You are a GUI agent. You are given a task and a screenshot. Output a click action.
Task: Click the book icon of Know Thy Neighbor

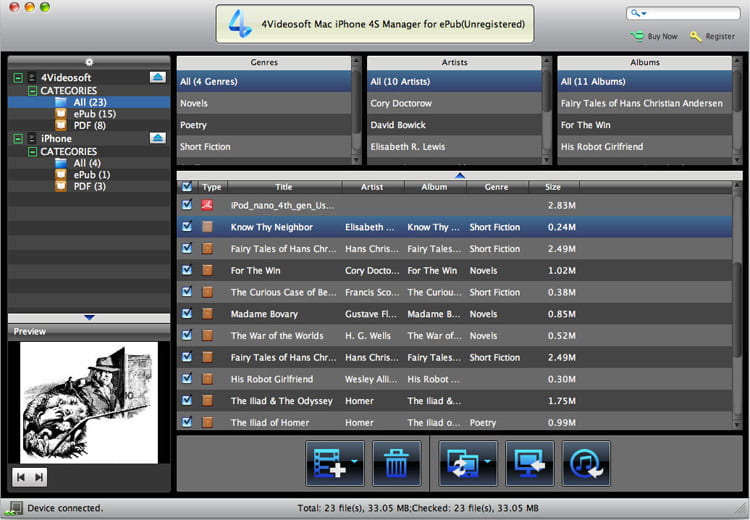click(x=207, y=227)
